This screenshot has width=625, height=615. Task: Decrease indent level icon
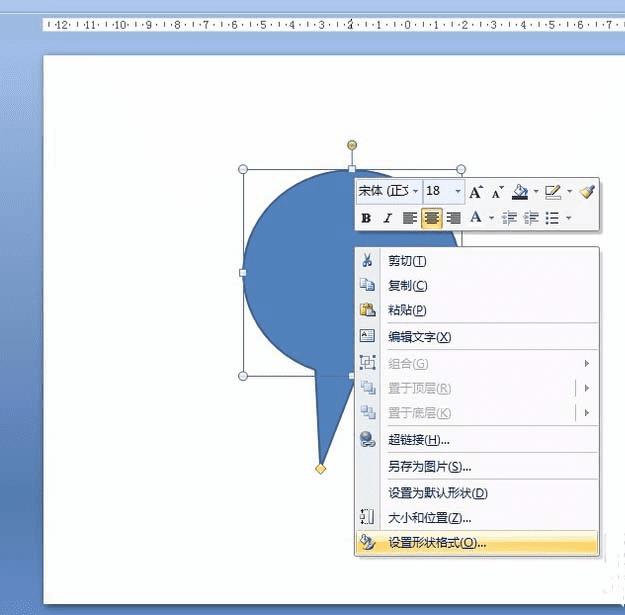point(509,218)
